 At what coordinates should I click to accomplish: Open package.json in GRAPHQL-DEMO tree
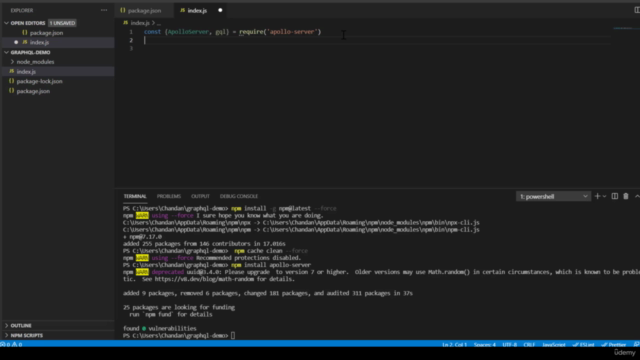pos(33,91)
